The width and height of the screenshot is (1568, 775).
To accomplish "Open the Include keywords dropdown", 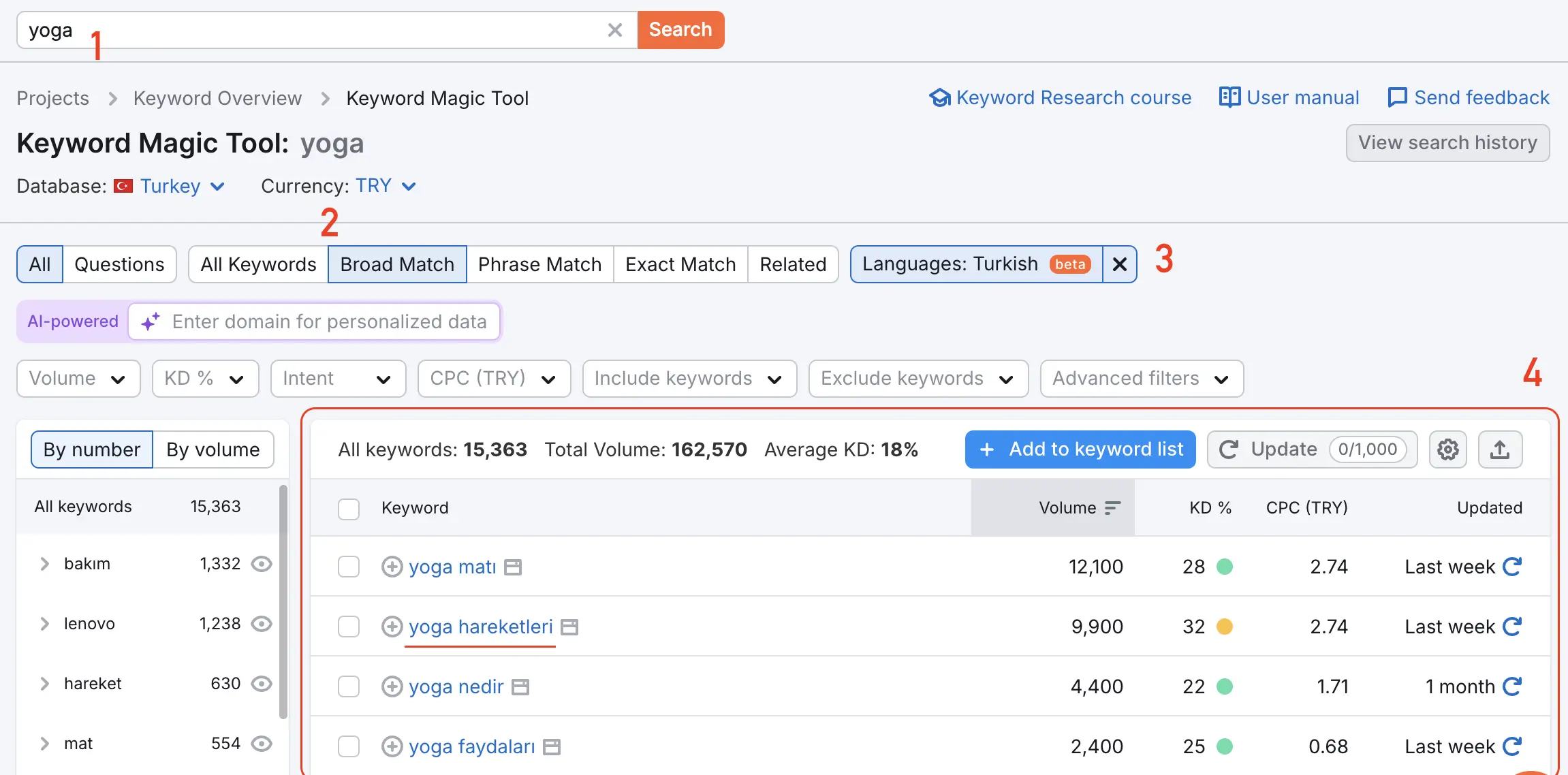I will click(x=689, y=379).
